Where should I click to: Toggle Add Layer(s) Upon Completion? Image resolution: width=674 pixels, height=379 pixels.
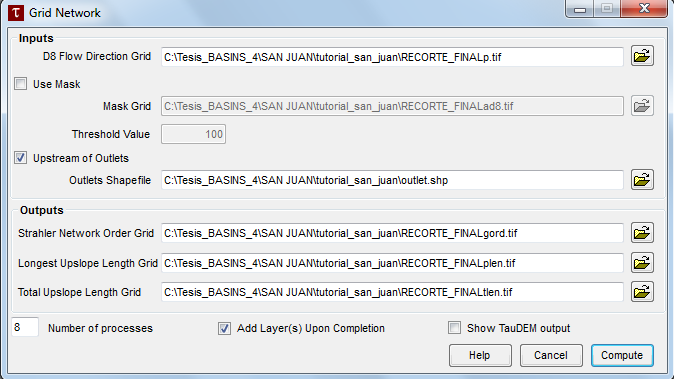[224, 328]
